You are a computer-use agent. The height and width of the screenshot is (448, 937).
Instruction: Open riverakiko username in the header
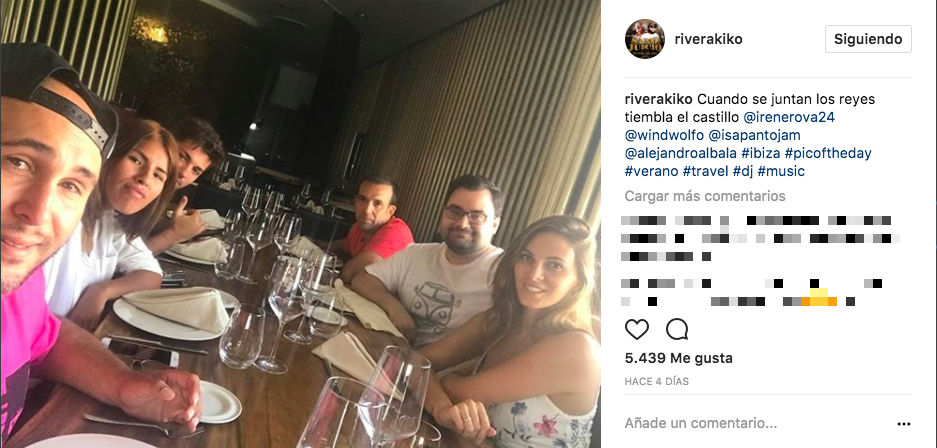pyautogui.click(x=708, y=39)
